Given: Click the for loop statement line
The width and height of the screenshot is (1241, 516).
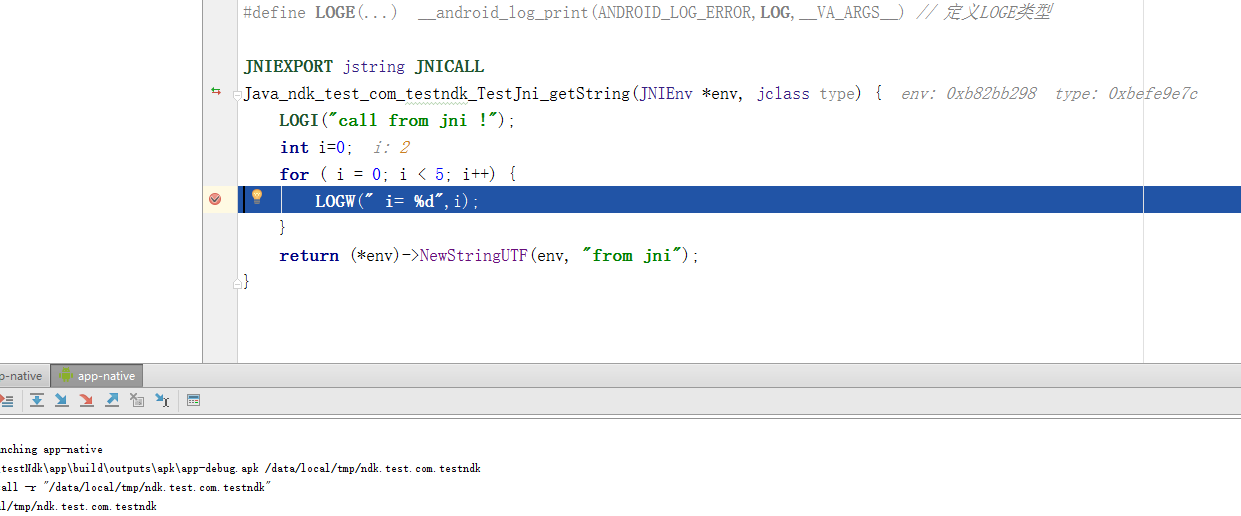Looking at the screenshot, I should click(398, 175).
